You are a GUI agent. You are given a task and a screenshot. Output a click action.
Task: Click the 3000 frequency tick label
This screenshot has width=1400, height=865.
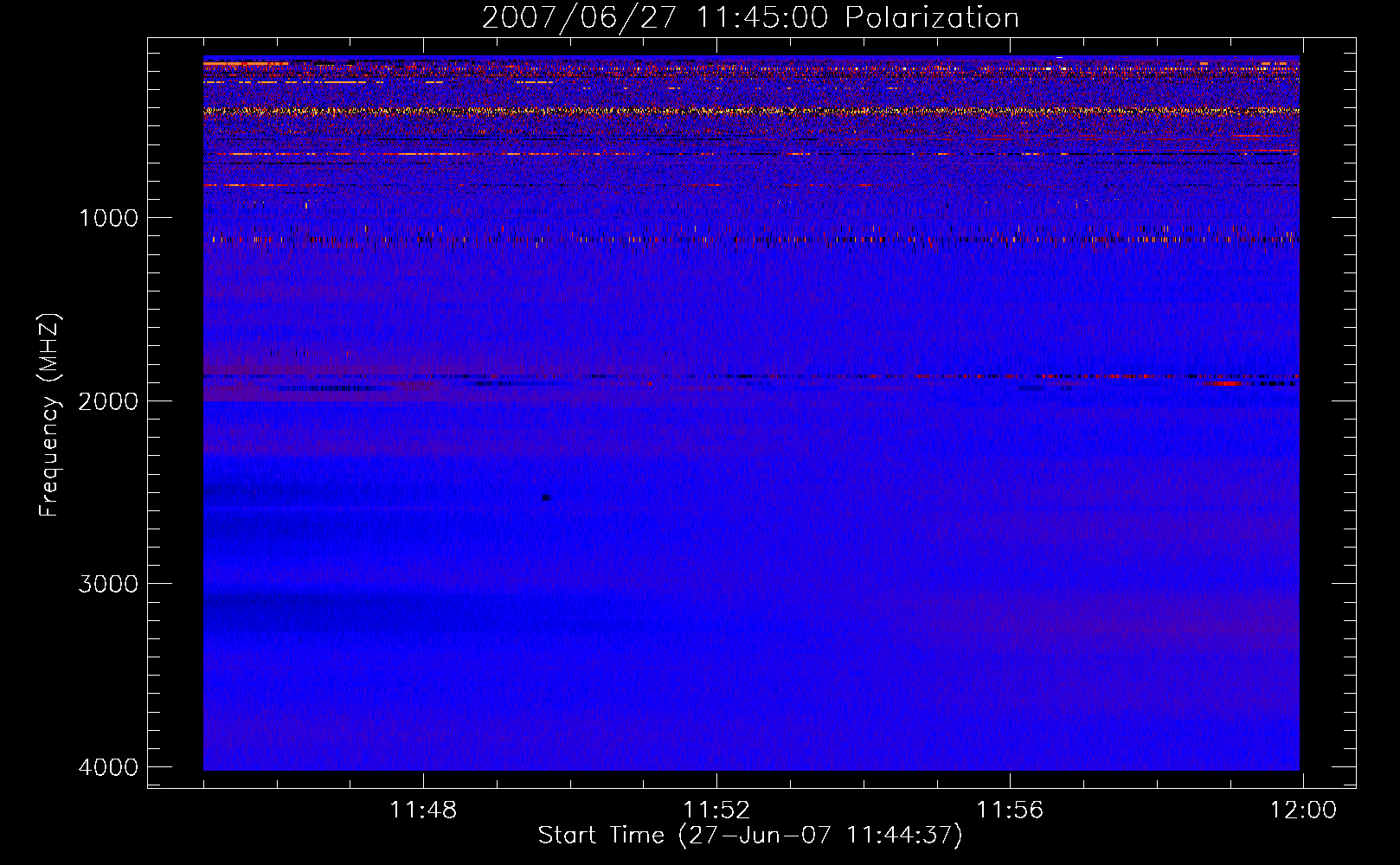click(x=108, y=584)
